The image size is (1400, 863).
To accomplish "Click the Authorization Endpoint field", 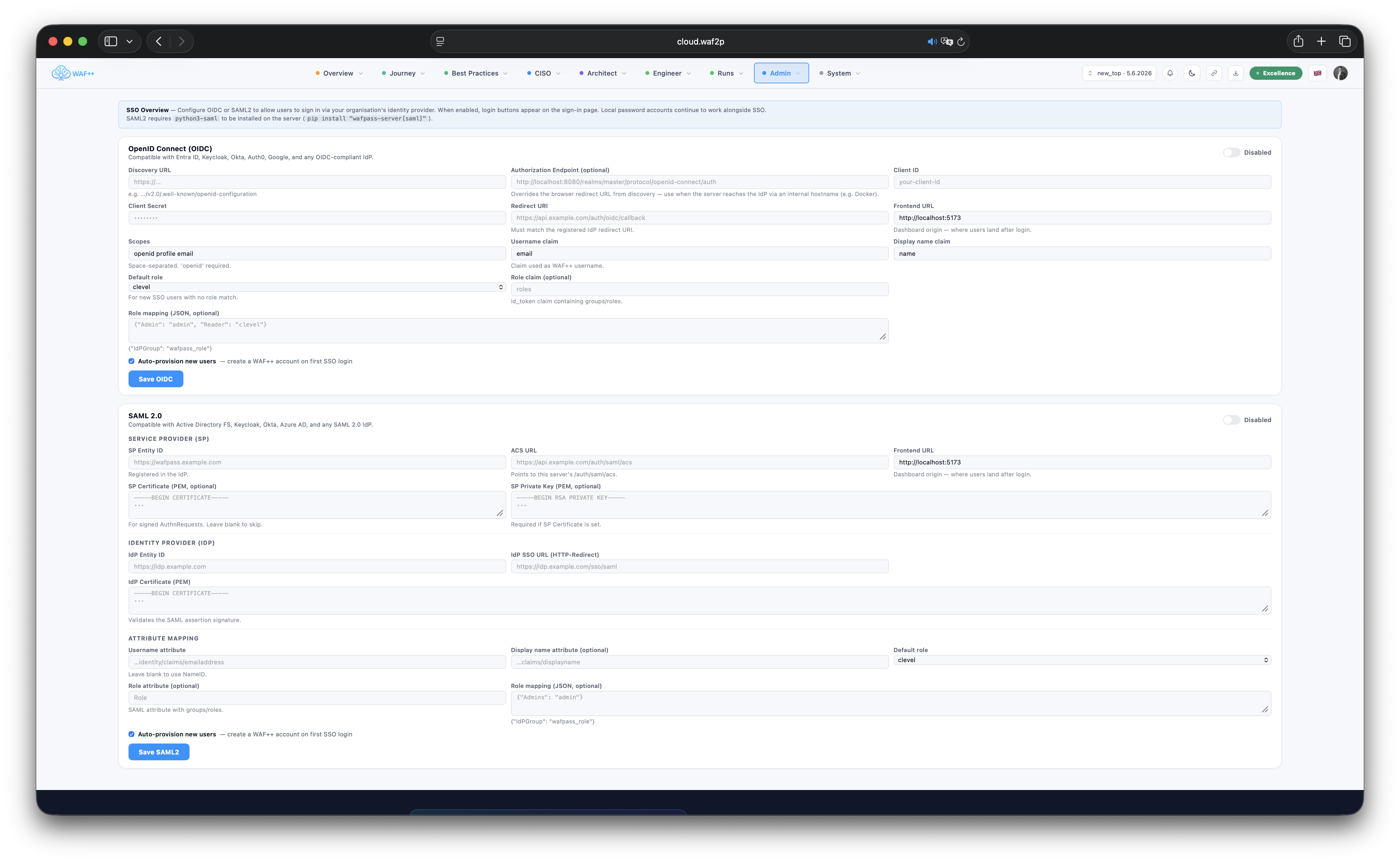I will pyautogui.click(x=699, y=182).
